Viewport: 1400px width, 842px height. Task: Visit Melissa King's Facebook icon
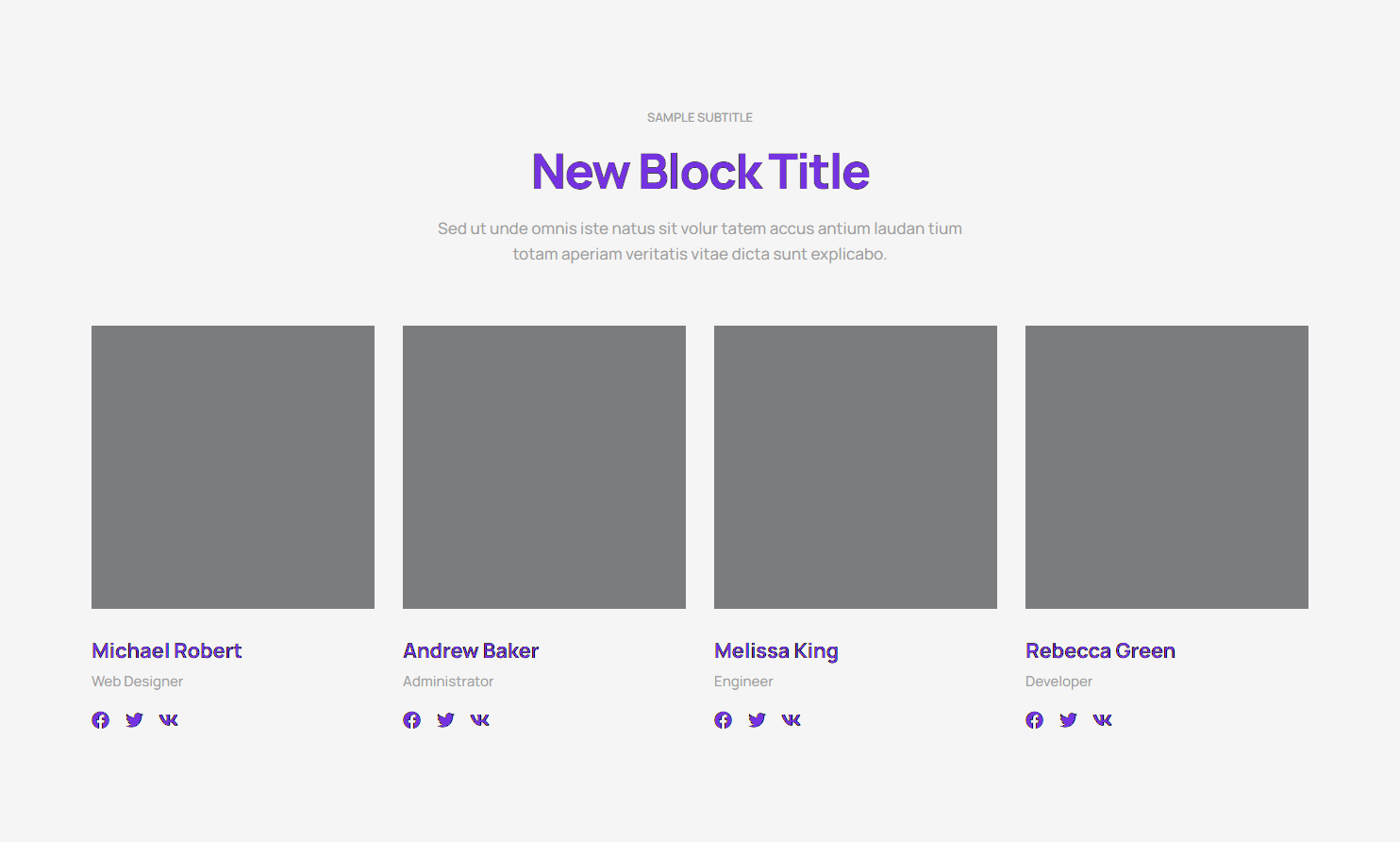click(x=724, y=720)
